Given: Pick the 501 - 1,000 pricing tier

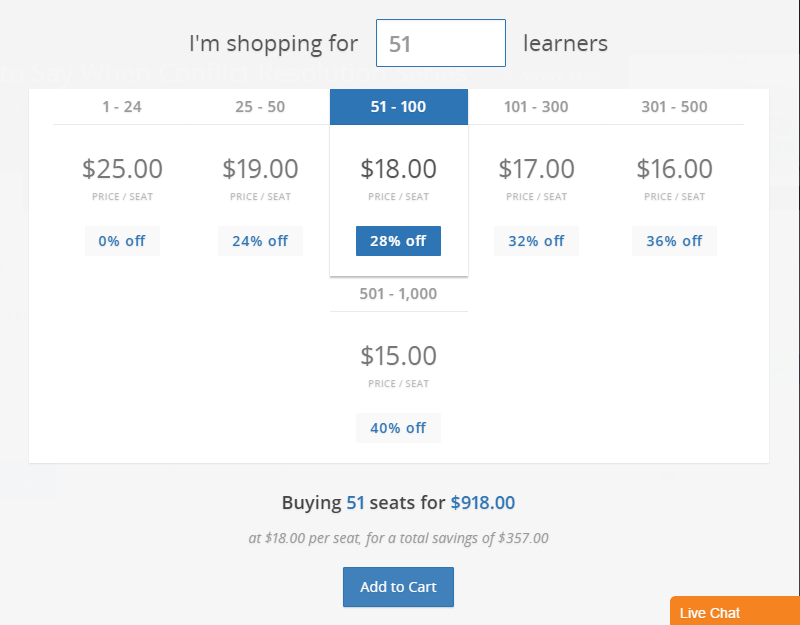Looking at the screenshot, I should click(398, 294).
